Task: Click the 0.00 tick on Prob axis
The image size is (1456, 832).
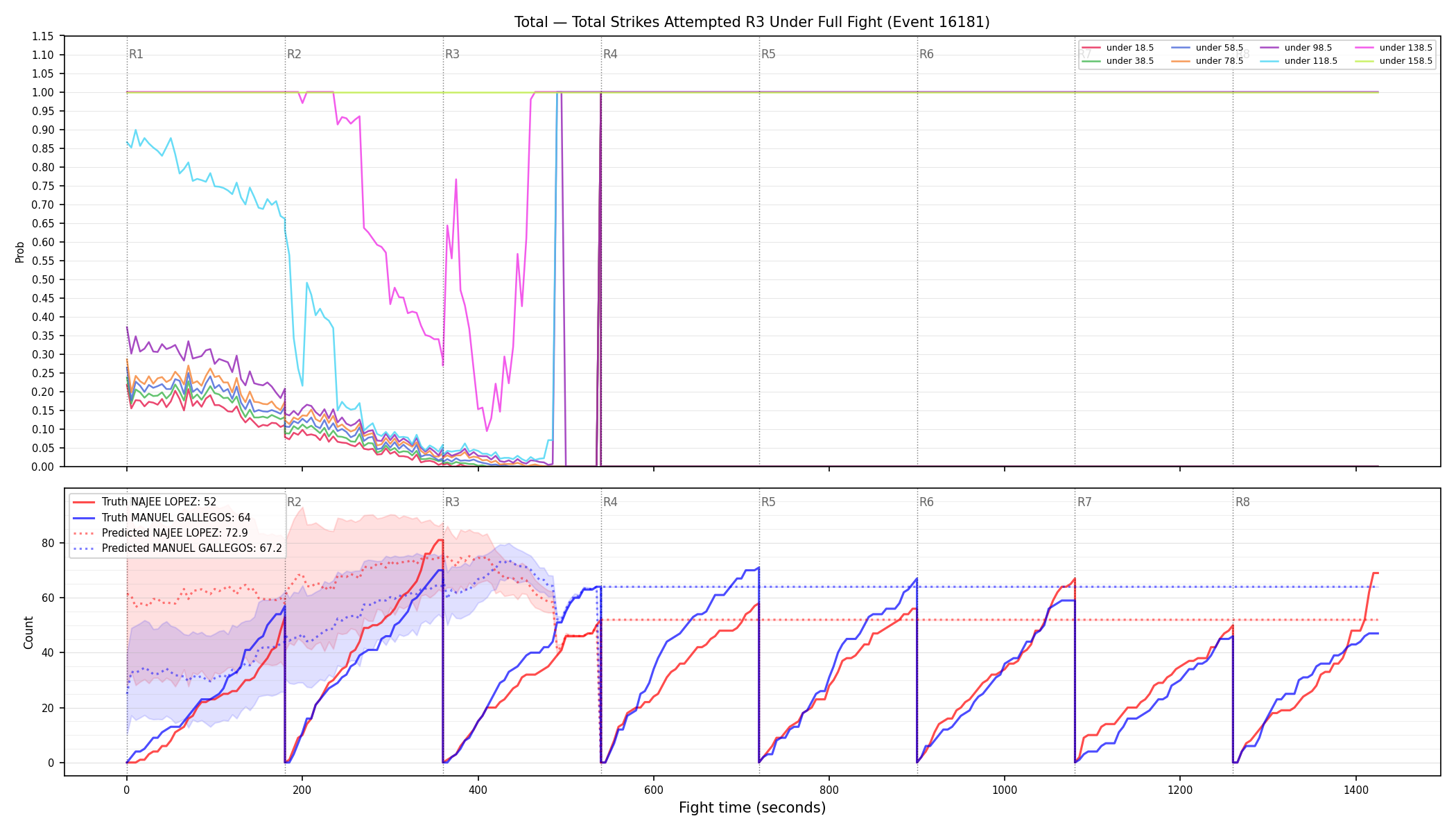Action: tap(43, 467)
